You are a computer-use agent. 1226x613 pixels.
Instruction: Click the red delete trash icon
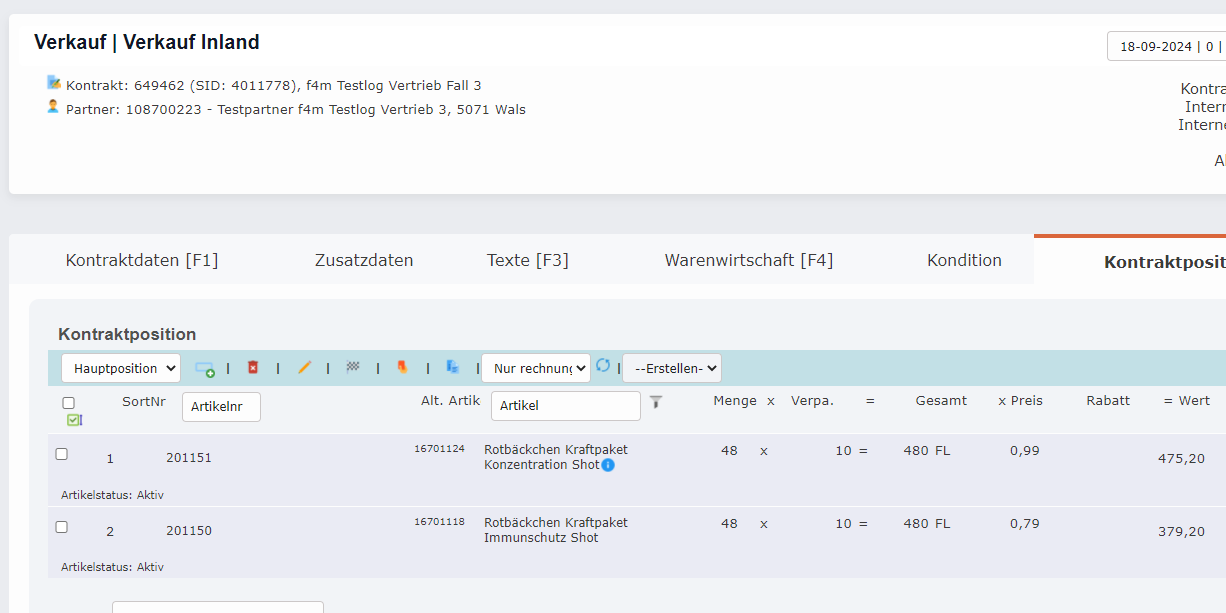click(253, 368)
